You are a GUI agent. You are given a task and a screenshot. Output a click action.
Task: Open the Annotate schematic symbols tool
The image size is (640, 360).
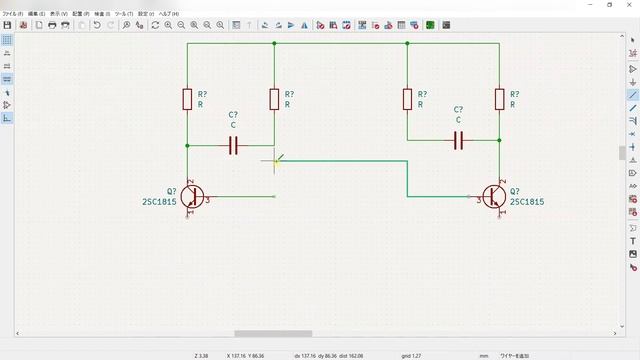pos(362,25)
